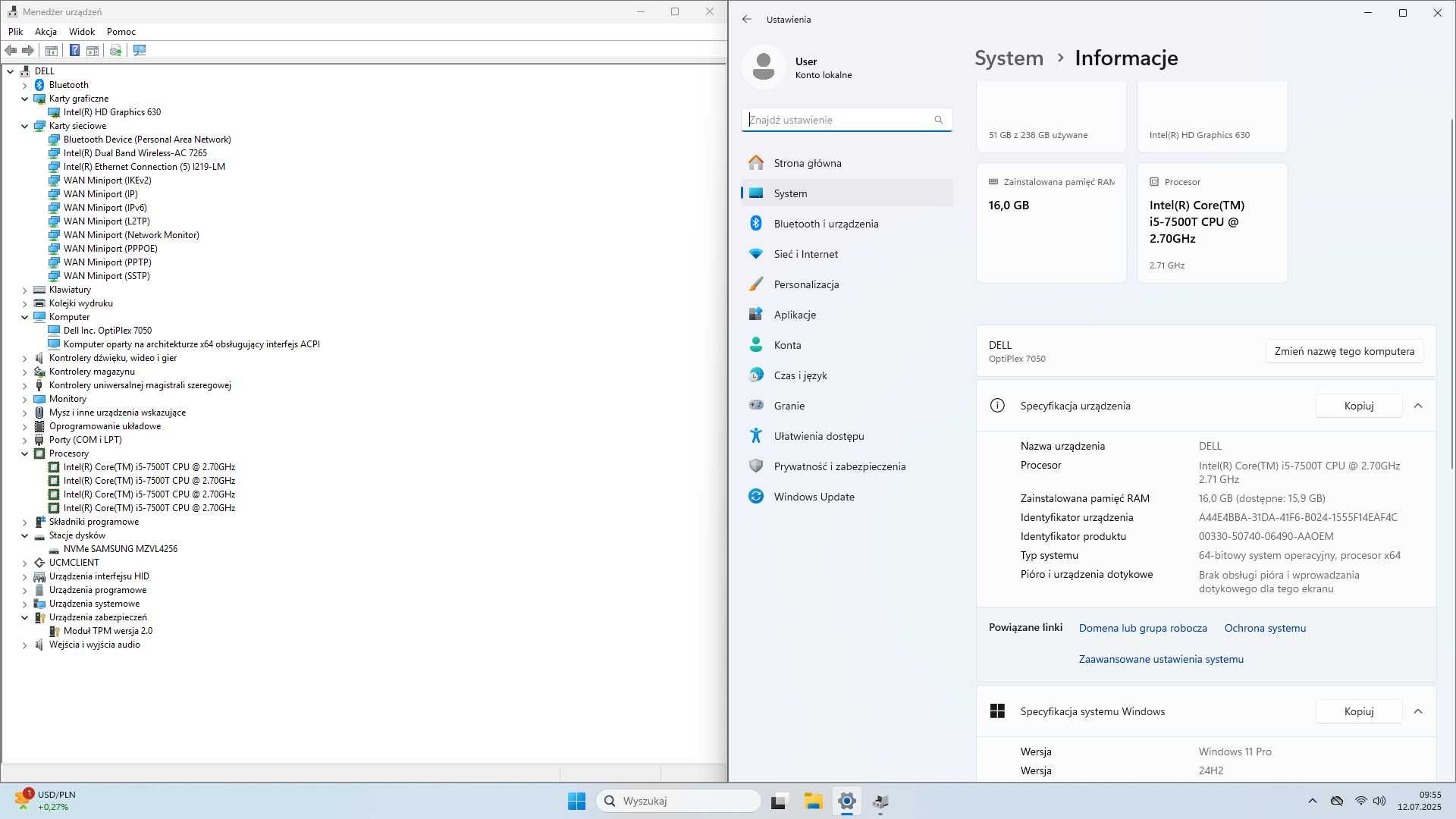Open Ochrona systemu link

tap(1265, 628)
